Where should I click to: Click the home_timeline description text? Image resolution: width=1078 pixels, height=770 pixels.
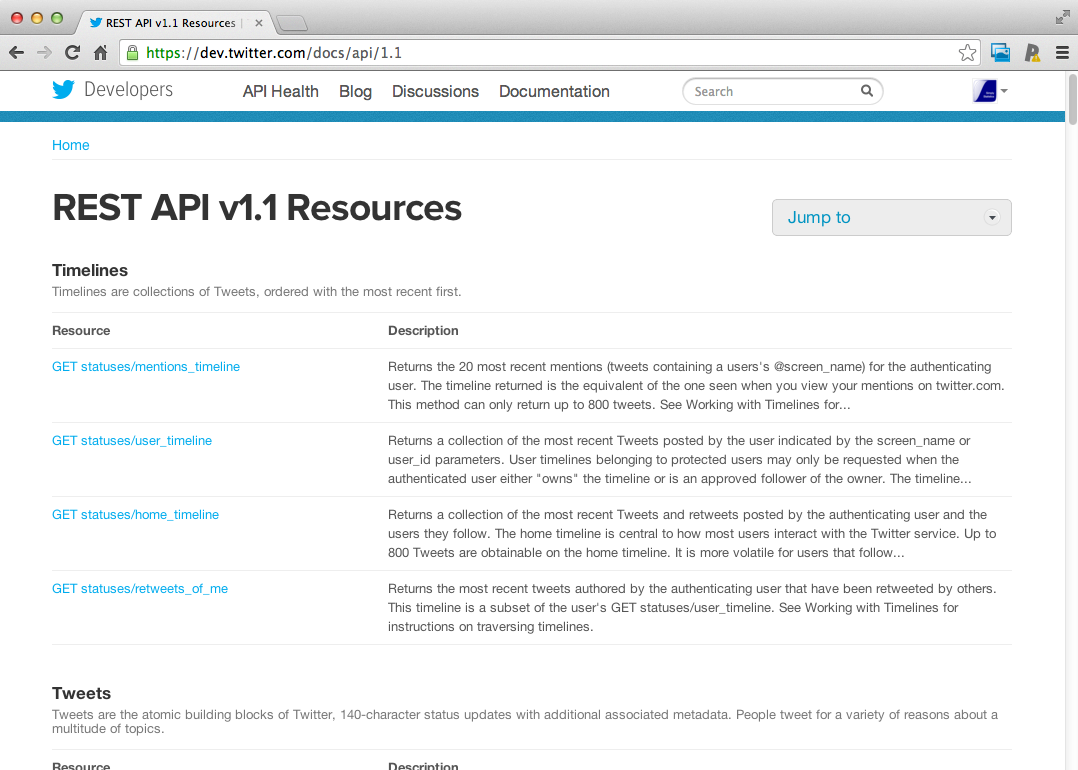692,534
